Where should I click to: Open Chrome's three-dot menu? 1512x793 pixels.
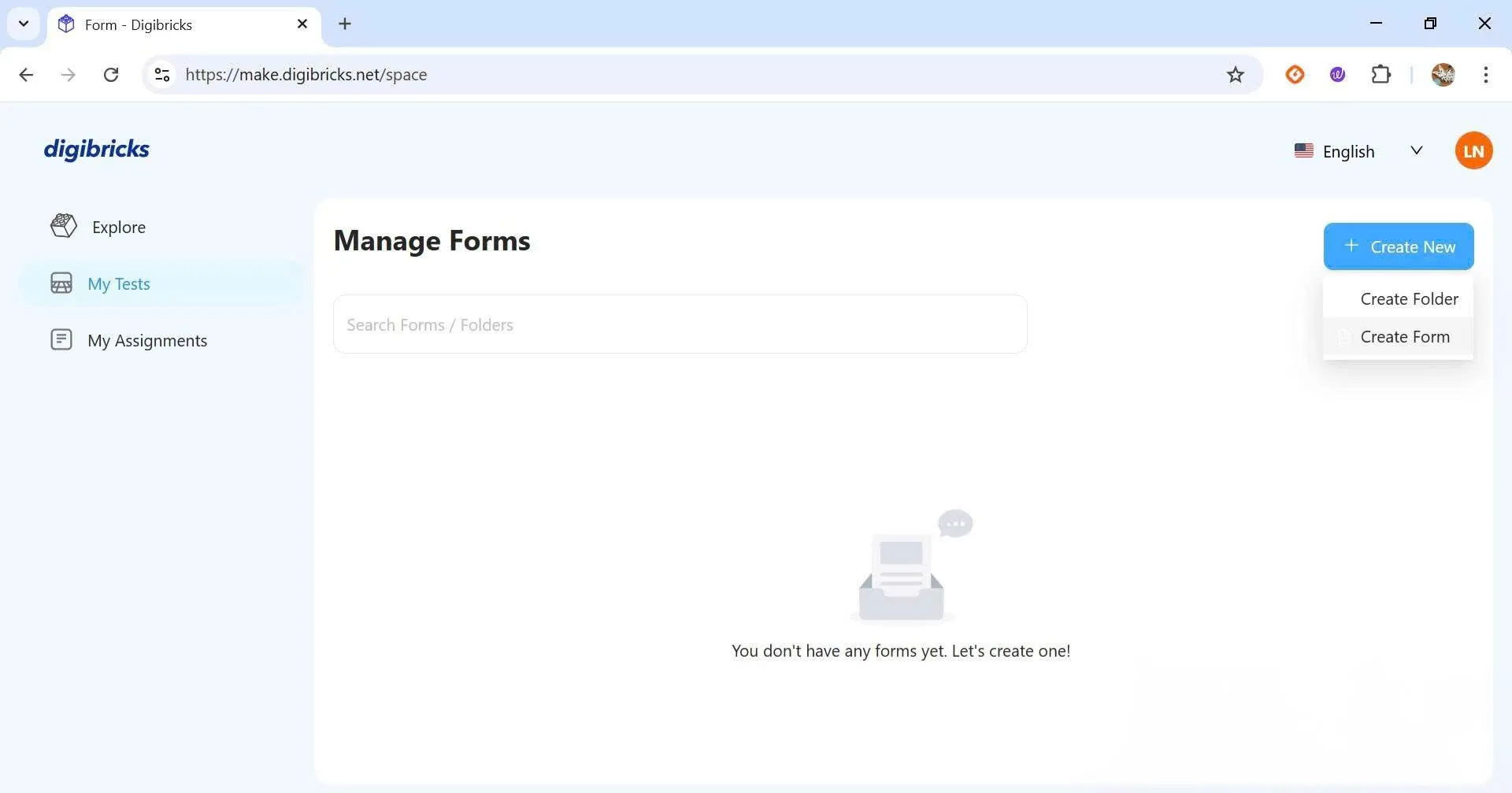(1485, 75)
